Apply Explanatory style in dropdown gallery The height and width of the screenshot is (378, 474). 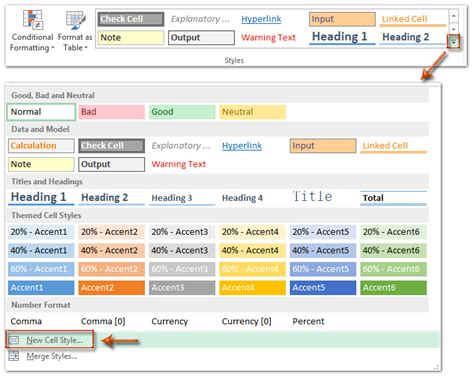pos(182,146)
